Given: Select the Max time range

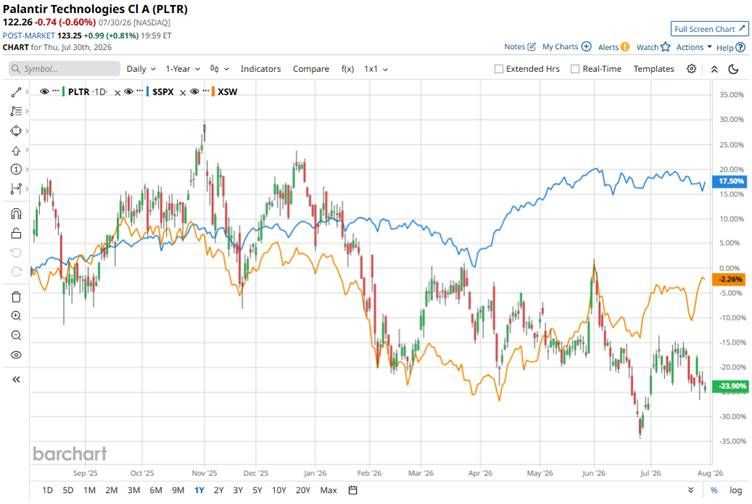Looking at the screenshot, I should coord(329,490).
